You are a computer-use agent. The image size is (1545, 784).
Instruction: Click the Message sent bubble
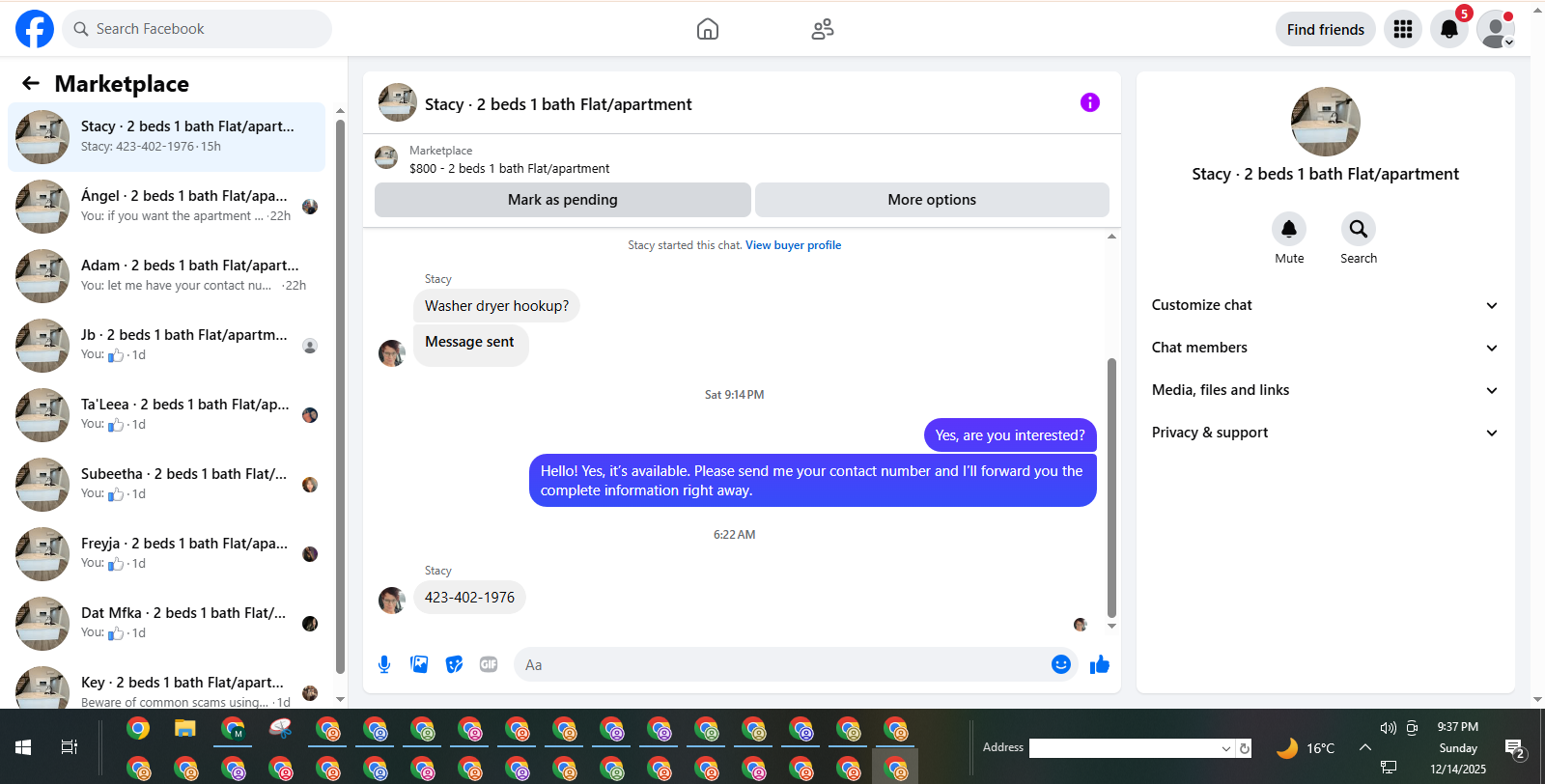pyautogui.click(x=470, y=345)
